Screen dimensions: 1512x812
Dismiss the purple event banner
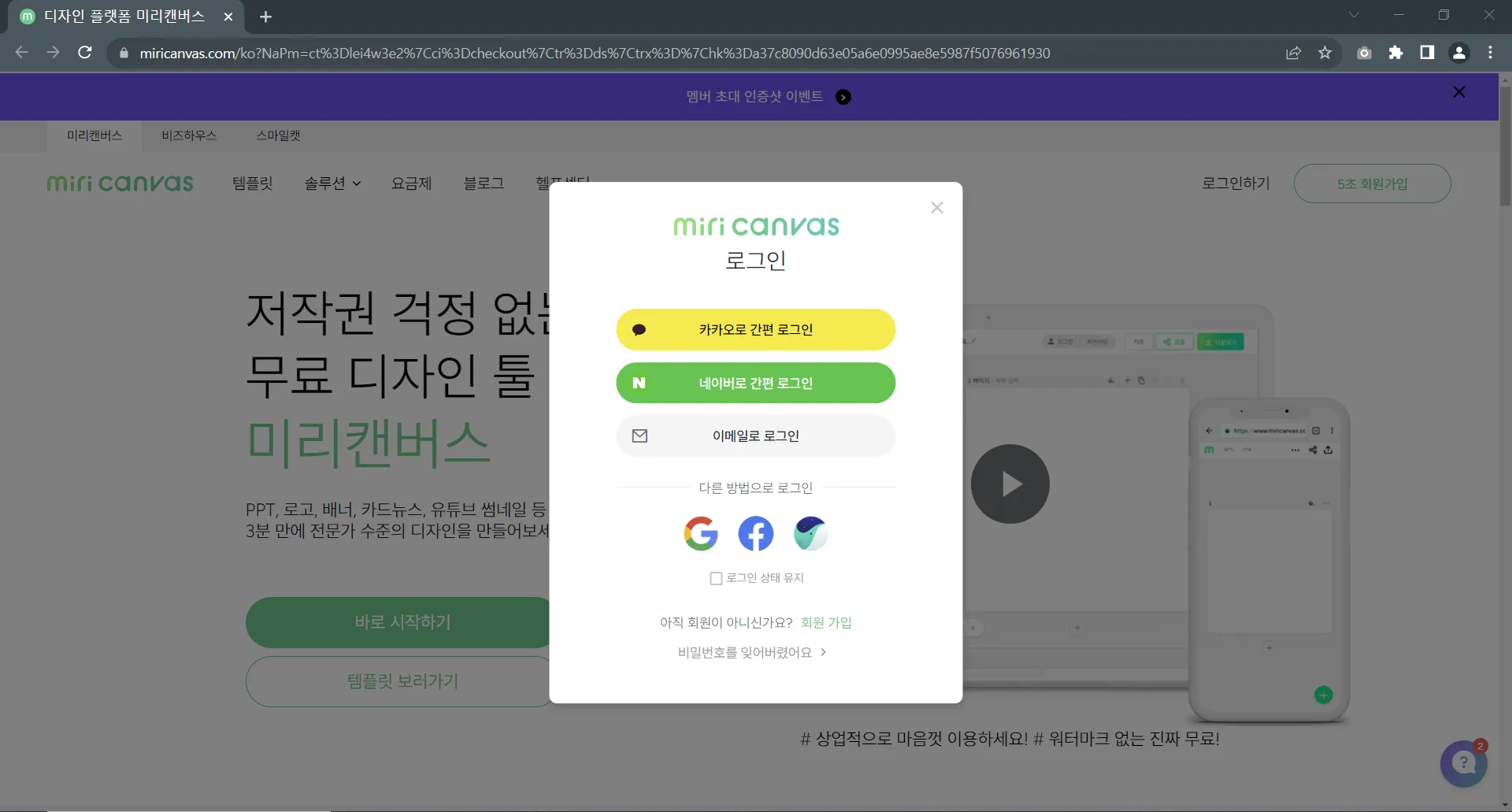point(1458,92)
